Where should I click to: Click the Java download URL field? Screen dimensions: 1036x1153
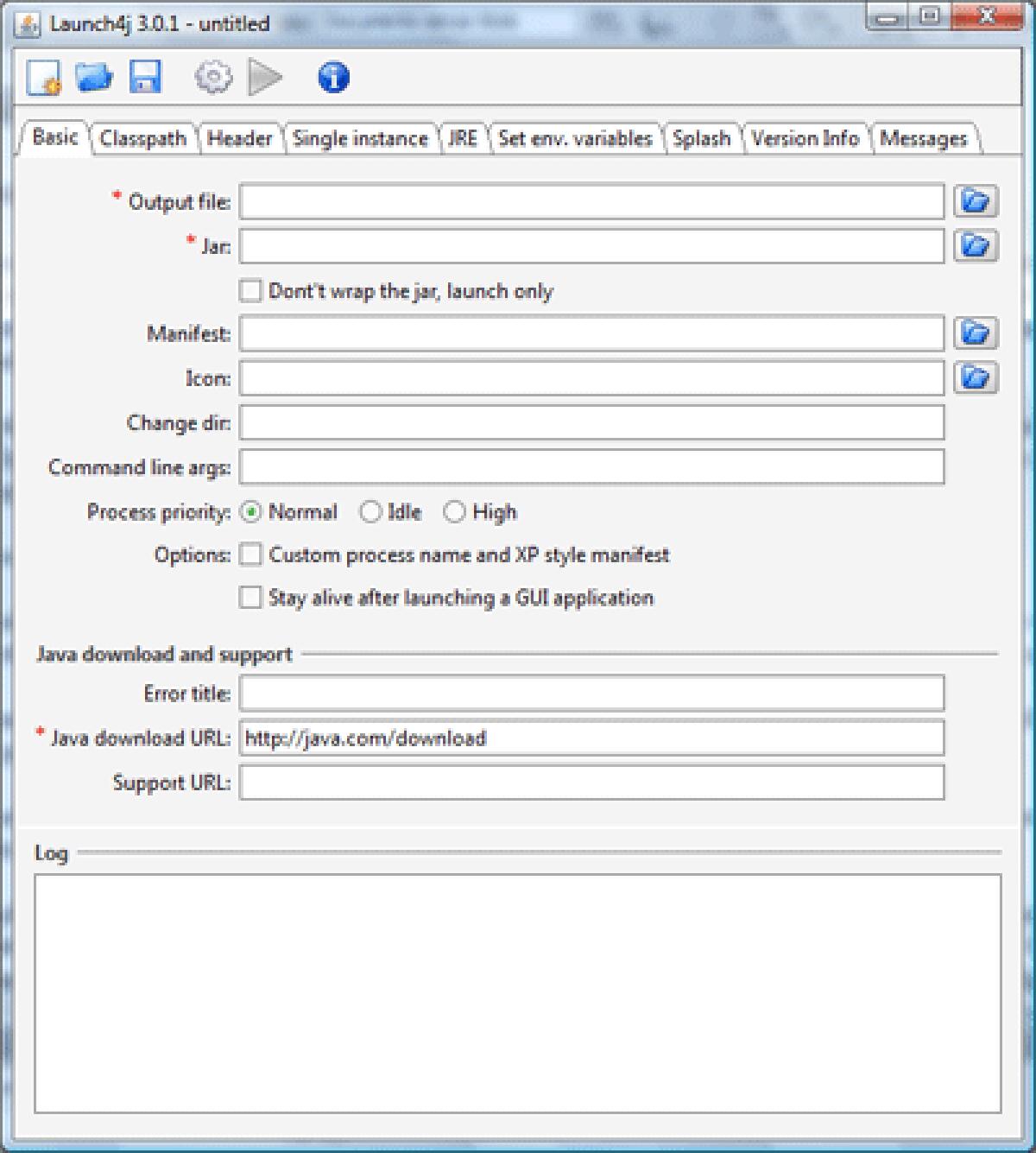click(591, 738)
